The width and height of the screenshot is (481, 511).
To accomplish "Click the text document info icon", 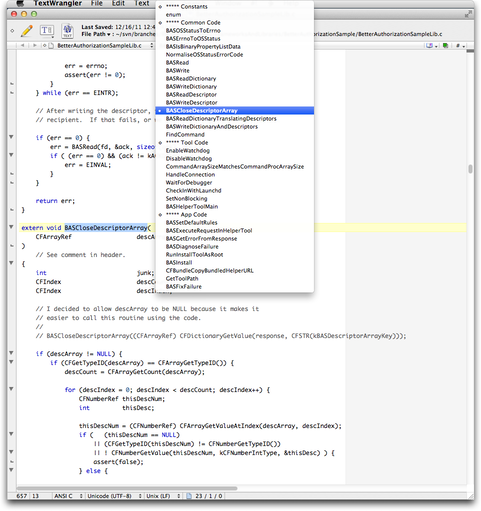I will coord(68,31).
